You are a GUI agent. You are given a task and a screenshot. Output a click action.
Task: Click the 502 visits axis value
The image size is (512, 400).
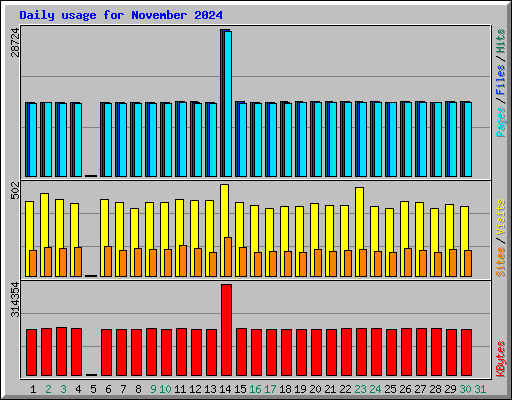[x=15, y=191]
